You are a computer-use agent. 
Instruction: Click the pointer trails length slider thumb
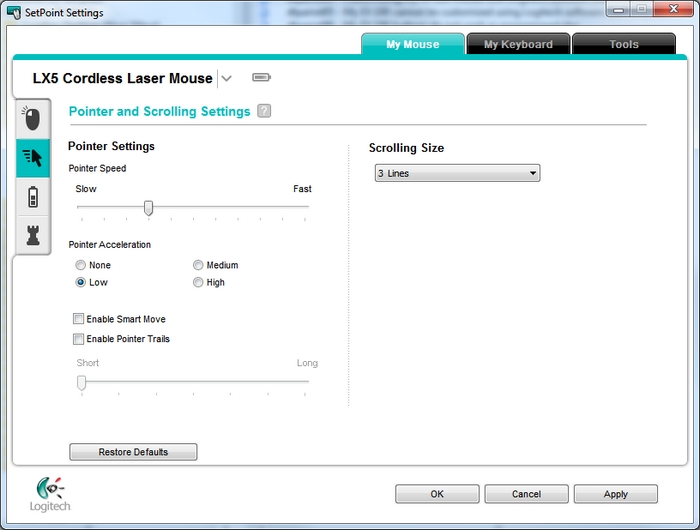click(x=81, y=383)
